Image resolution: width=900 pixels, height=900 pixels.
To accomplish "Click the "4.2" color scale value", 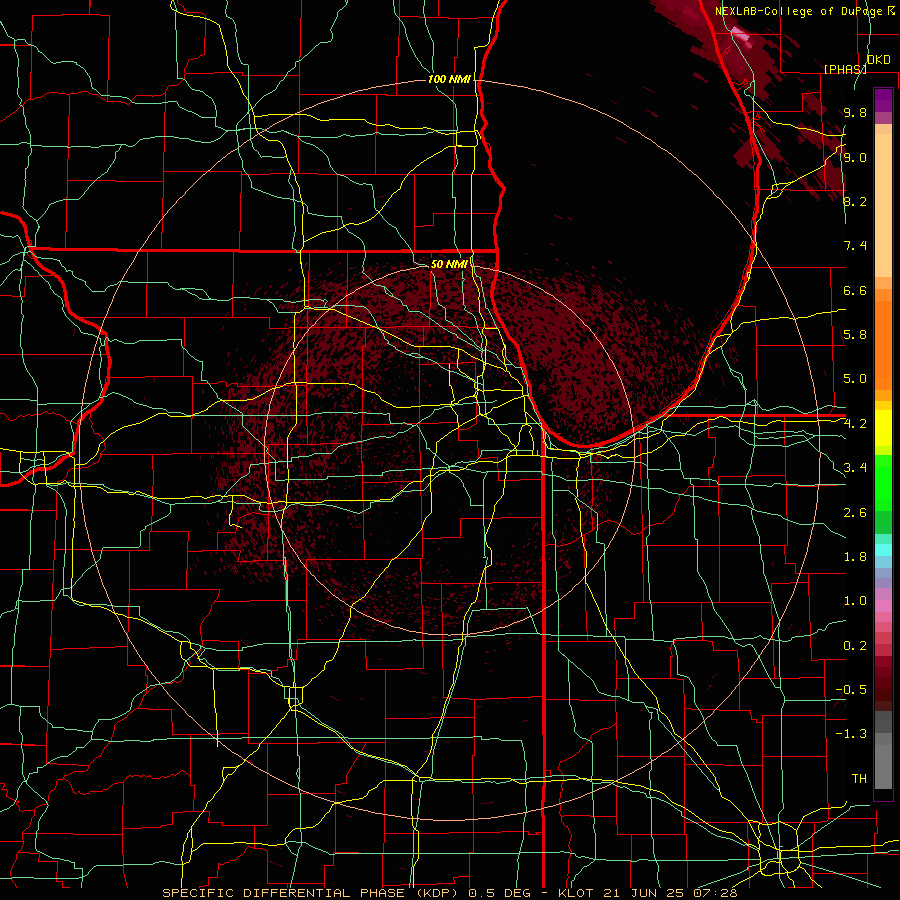I will pos(855,424).
